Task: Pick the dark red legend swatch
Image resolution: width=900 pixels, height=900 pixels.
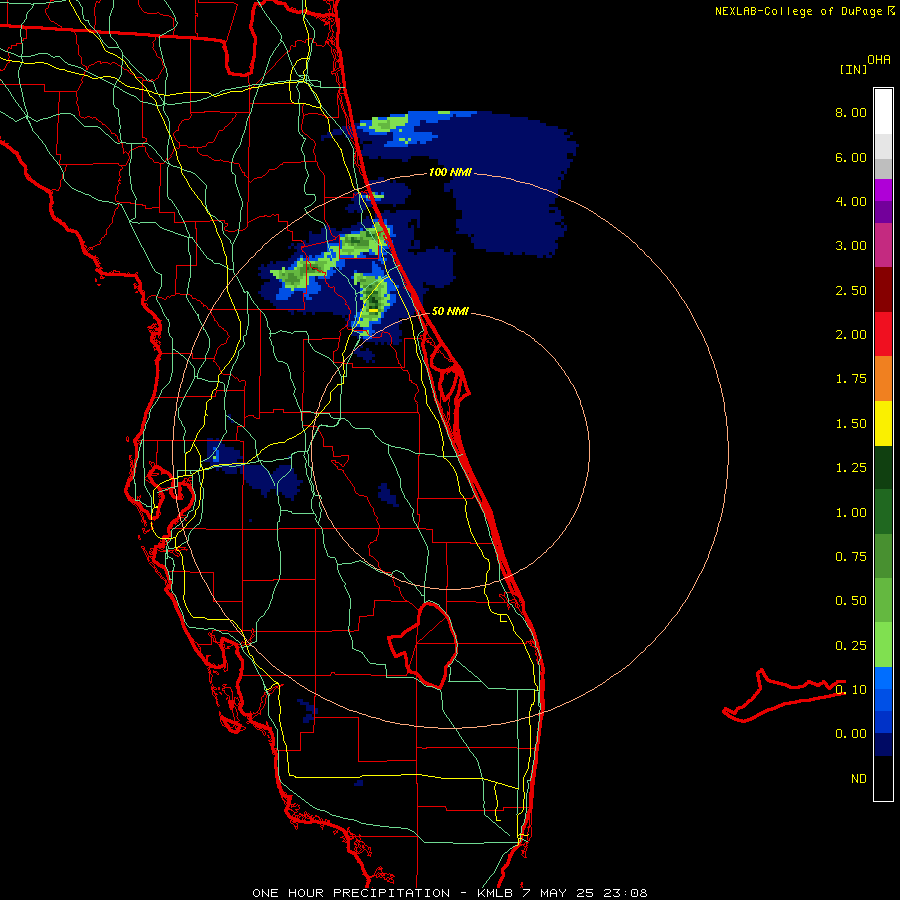Action: (x=883, y=290)
